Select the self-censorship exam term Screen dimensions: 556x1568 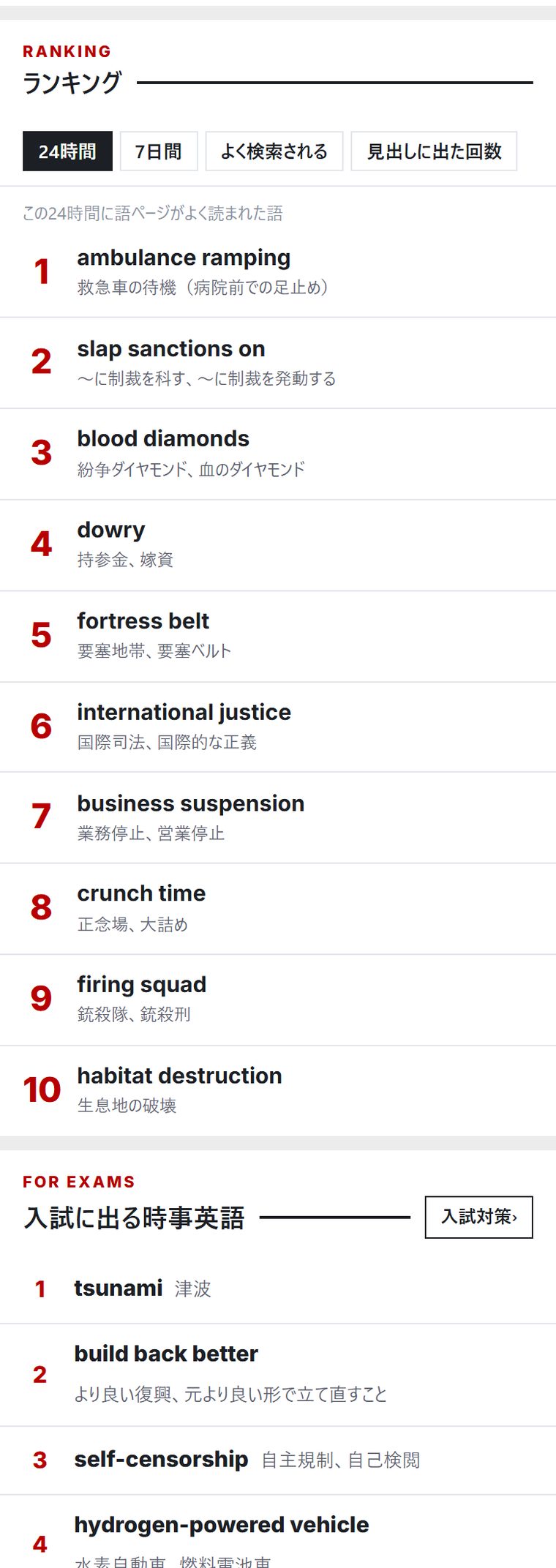pos(278,1460)
